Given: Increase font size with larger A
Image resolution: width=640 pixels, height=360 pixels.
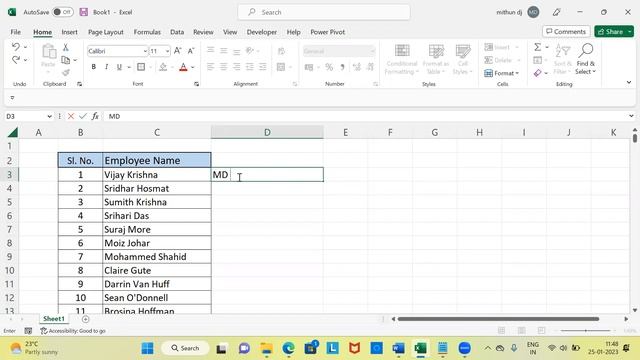Looking at the screenshot, I should click(x=178, y=51).
